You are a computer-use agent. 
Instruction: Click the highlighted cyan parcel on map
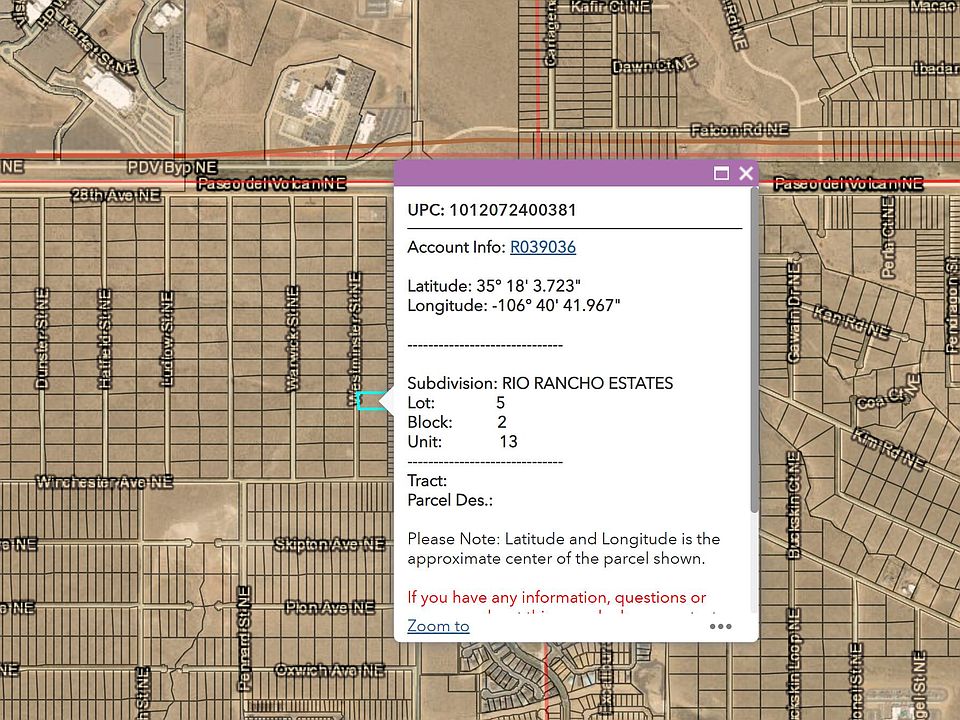click(370, 400)
